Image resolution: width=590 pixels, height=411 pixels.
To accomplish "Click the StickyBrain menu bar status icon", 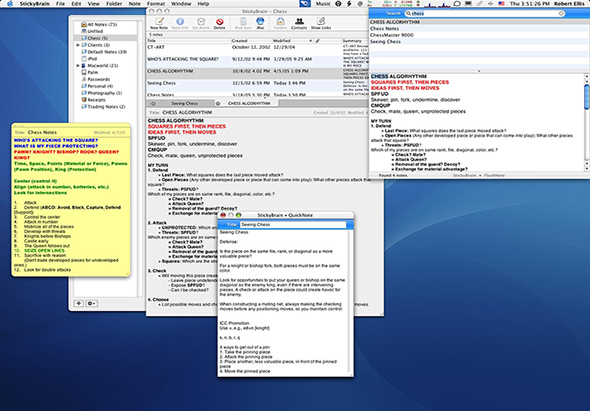I will coord(305,4).
